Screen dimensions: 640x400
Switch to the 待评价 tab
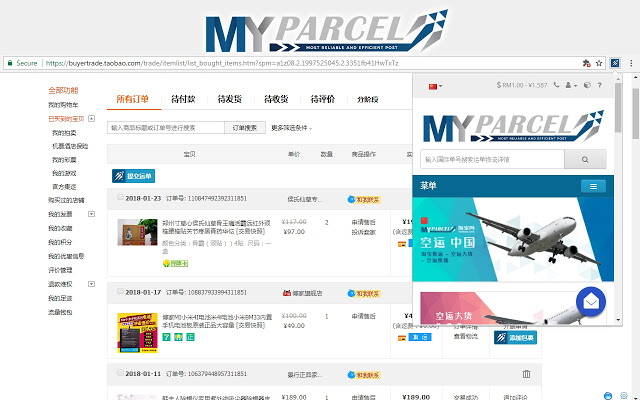[323, 99]
